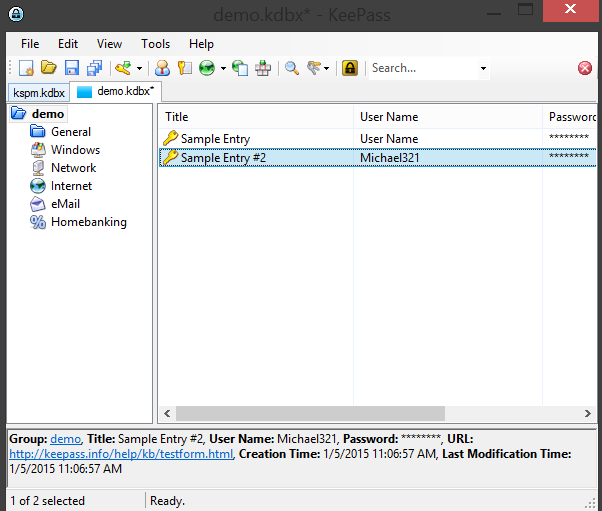Expand the Show Entries dropdown arrow
This screenshot has width=602, height=511.
(x=326, y=69)
